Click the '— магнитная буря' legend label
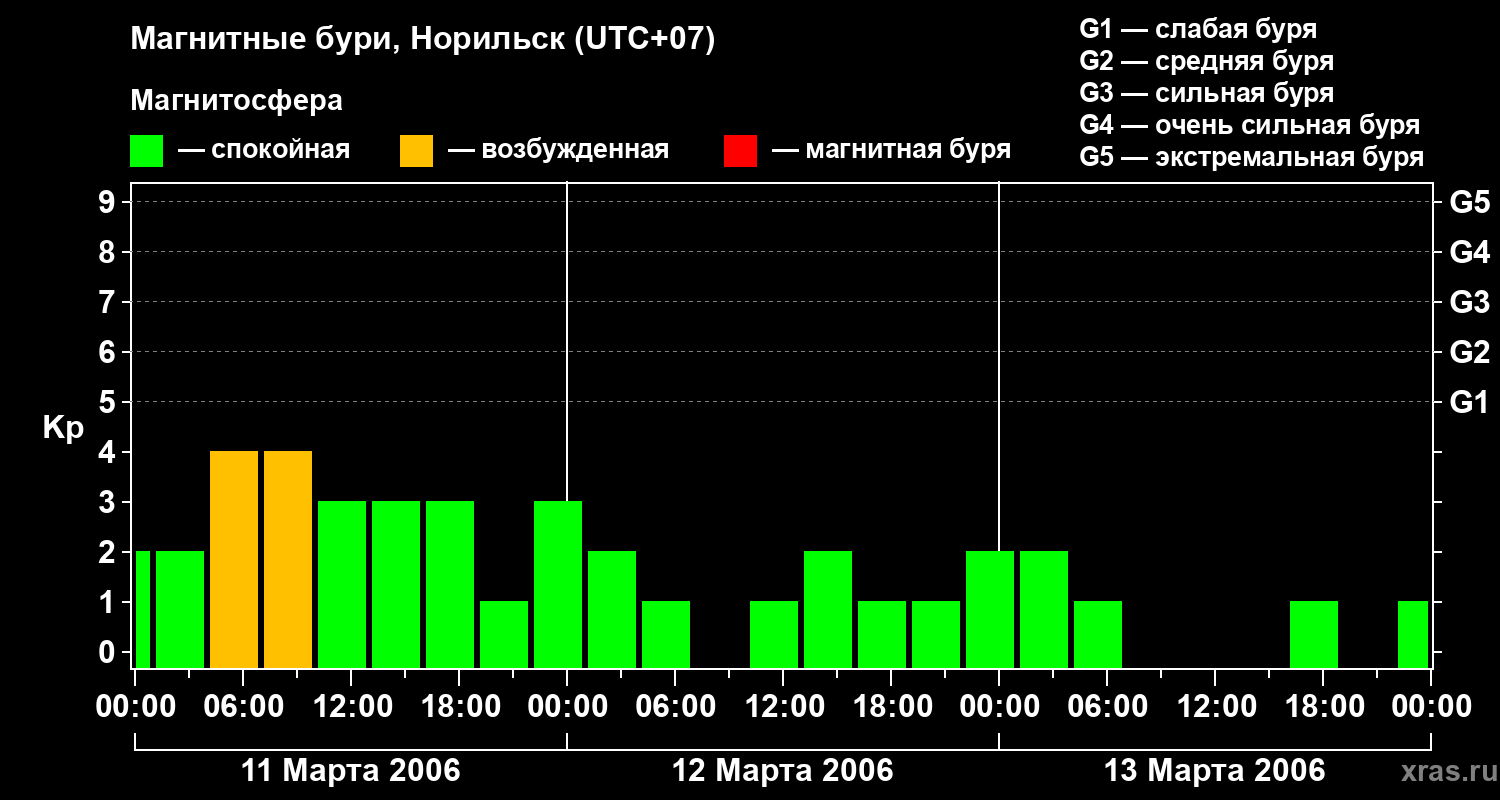The image size is (1500, 800). 892,151
